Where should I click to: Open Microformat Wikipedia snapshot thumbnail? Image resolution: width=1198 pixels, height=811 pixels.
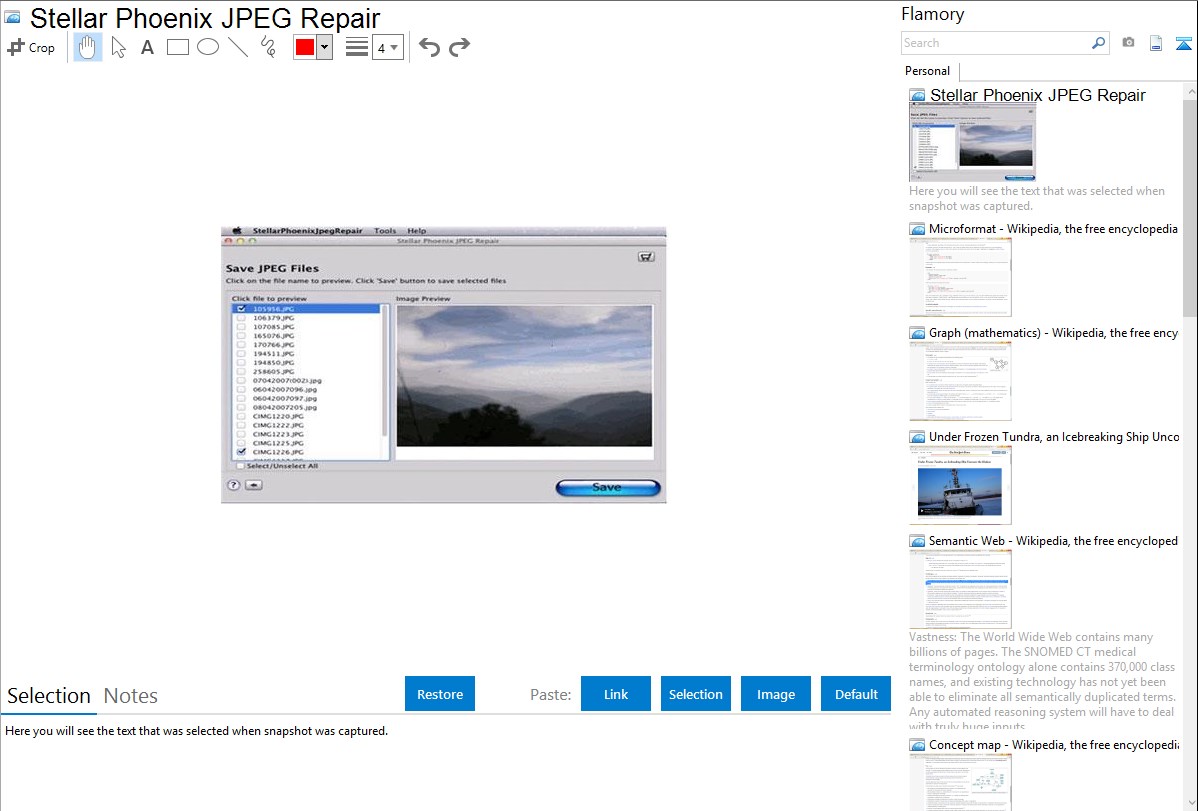coord(960,277)
